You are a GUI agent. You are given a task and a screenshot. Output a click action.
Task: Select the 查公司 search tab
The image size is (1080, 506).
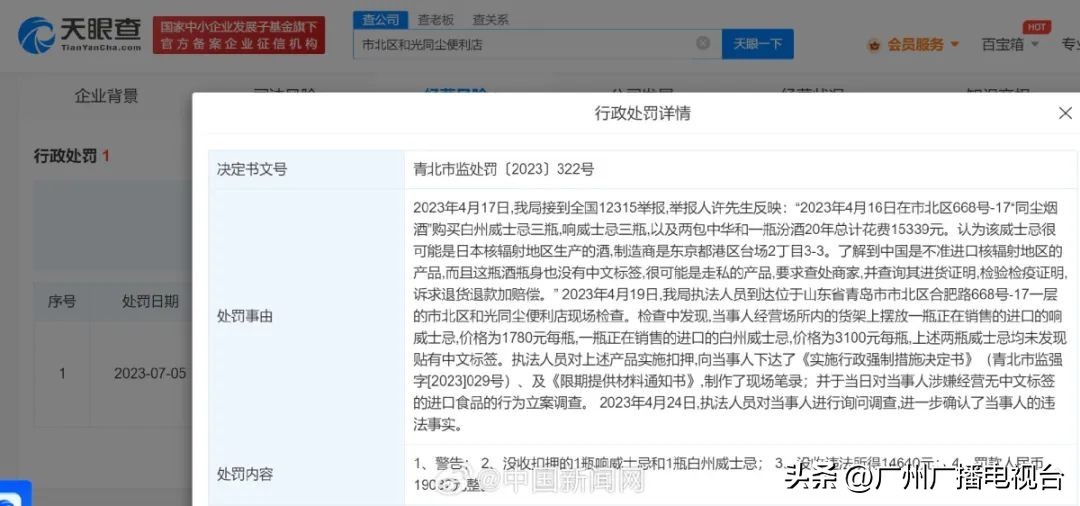380,19
